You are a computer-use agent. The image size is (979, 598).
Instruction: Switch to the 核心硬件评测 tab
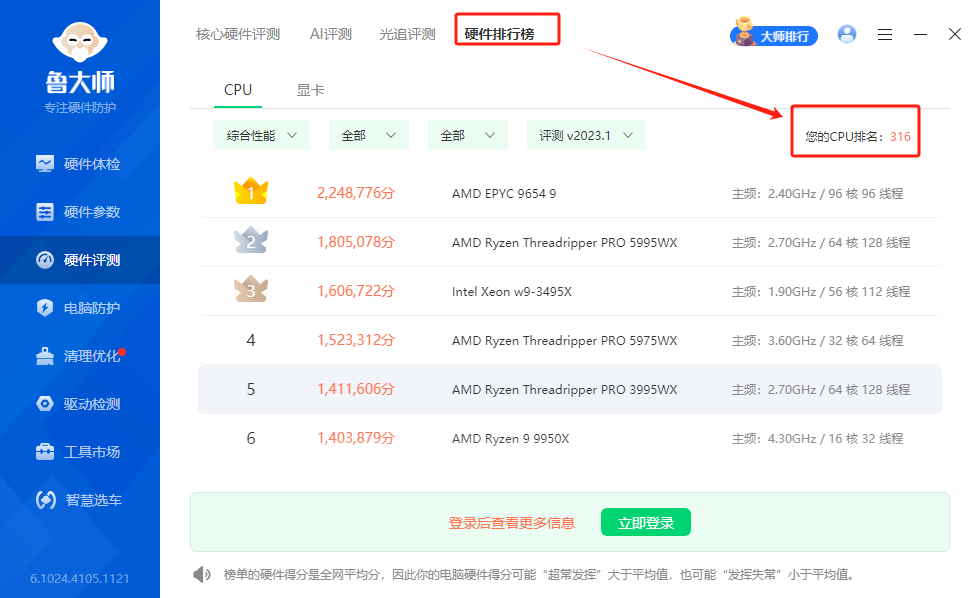pyautogui.click(x=238, y=34)
